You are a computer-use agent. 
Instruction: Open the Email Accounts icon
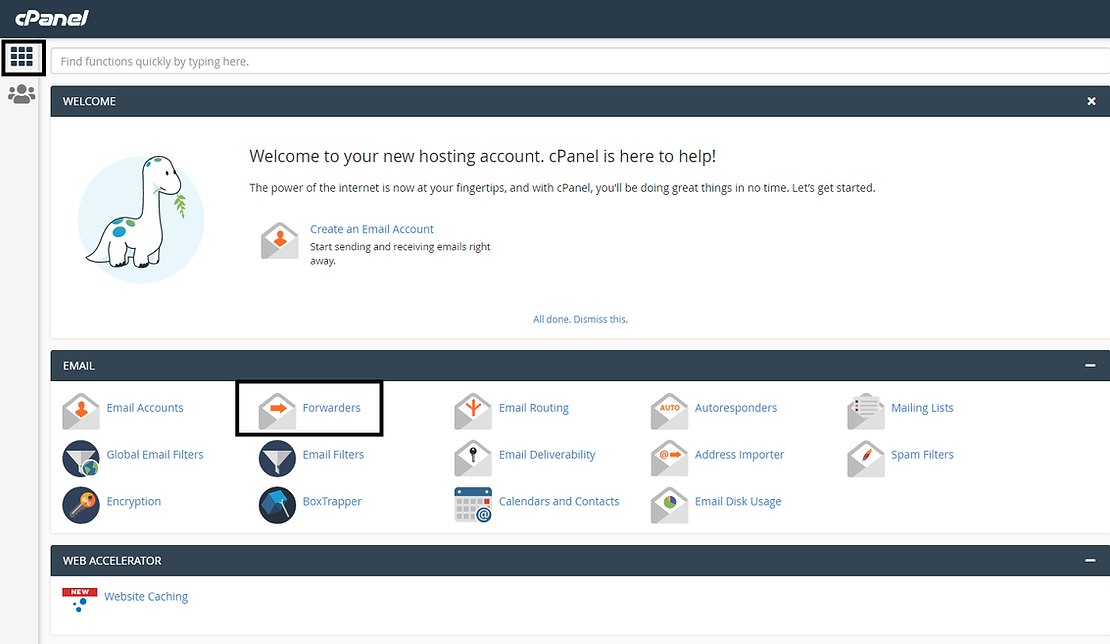coord(81,410)
